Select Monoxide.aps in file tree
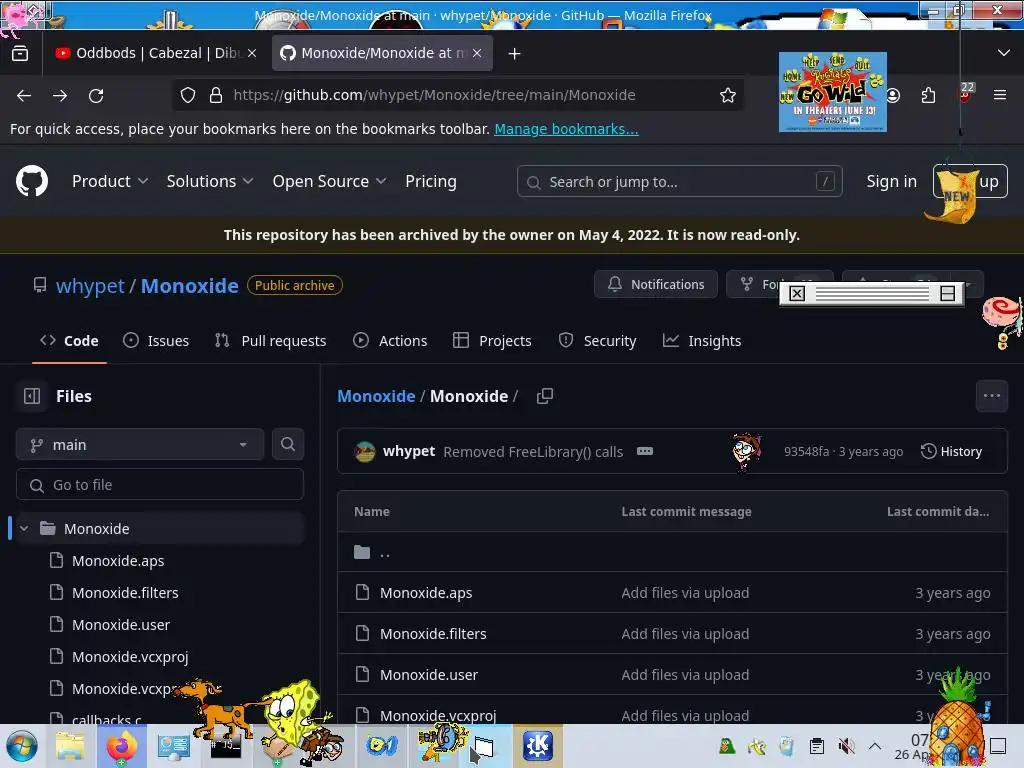Screen dimensions: 1024x768 click(118, 560)
